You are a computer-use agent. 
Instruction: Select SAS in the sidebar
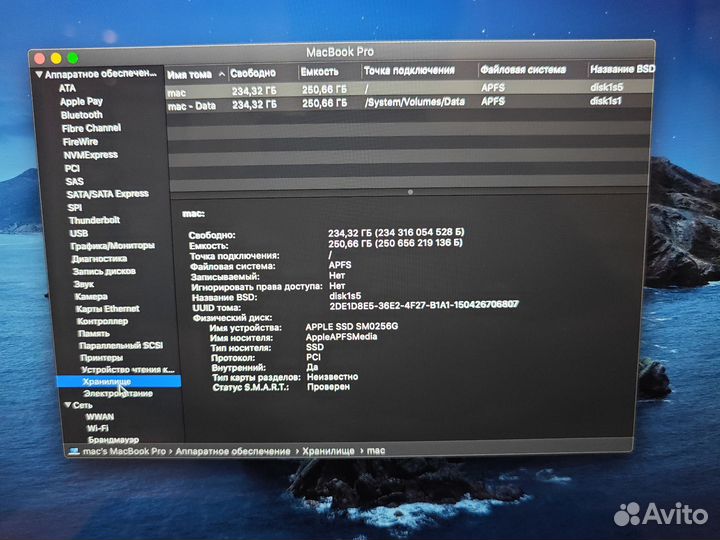pyautogui.click(x=74, y=181)
